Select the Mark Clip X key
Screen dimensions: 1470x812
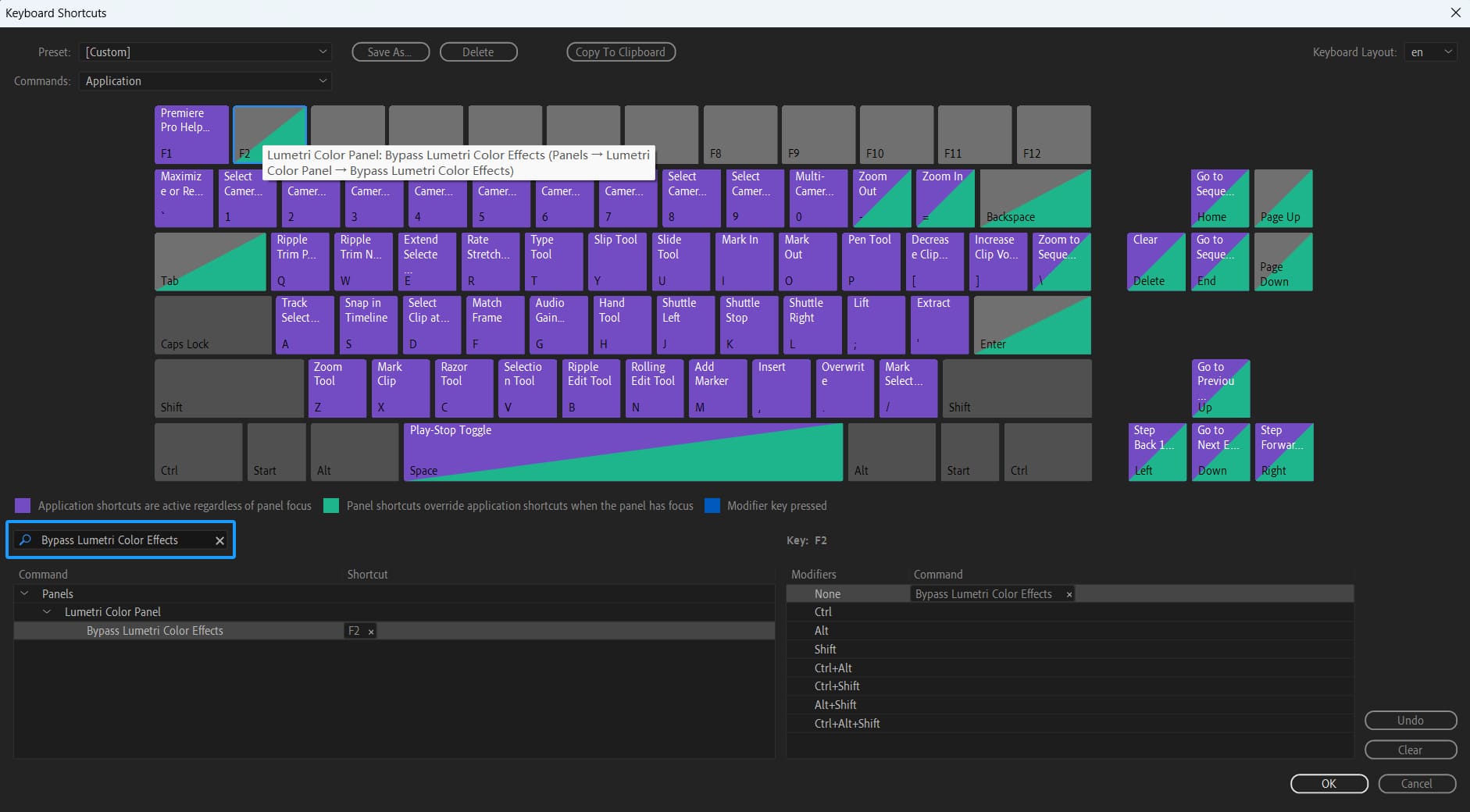pyautogui.click(x=401, y=388)
